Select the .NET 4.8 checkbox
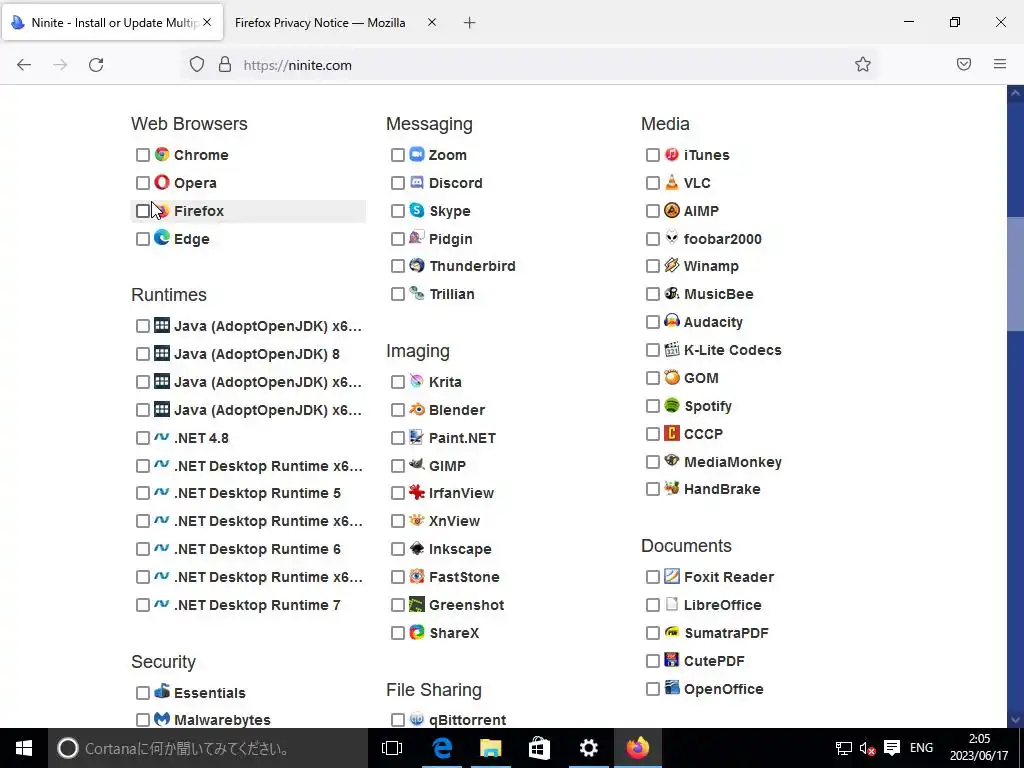Screen dimensions: 1024x768 pos(143,438)
